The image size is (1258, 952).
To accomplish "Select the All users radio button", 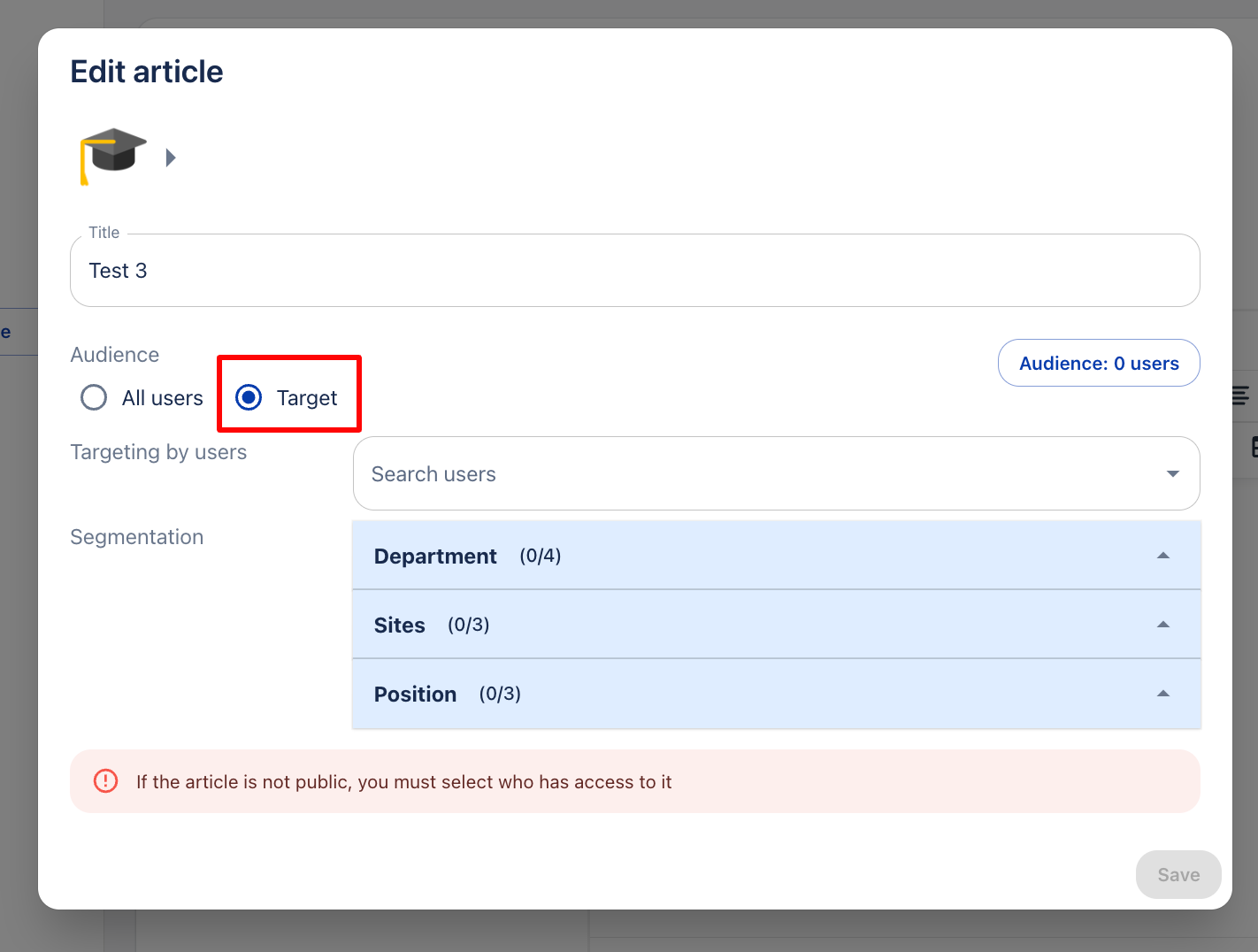I will (94, 398).
